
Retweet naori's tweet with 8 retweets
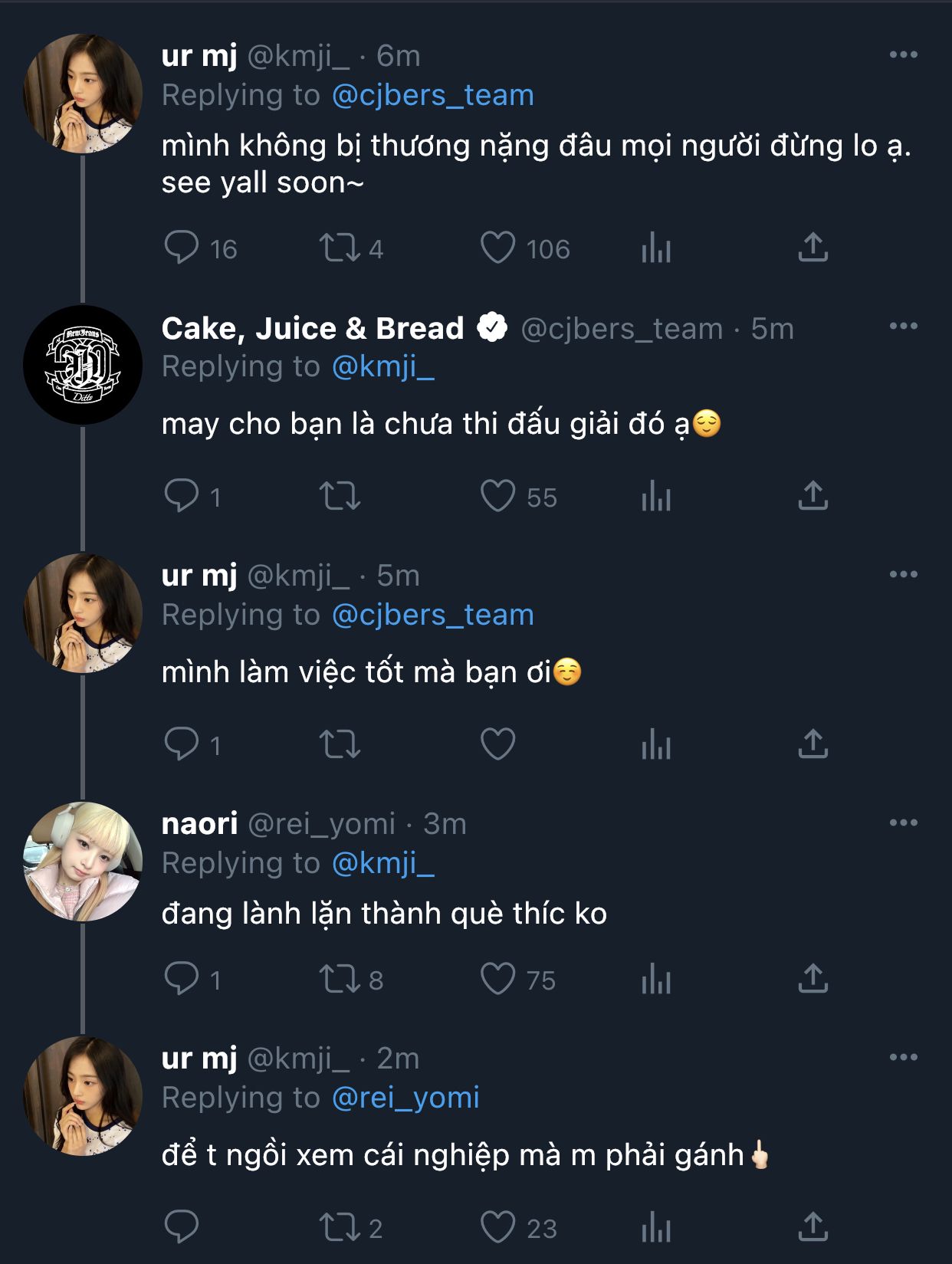(x=340, y=979)
